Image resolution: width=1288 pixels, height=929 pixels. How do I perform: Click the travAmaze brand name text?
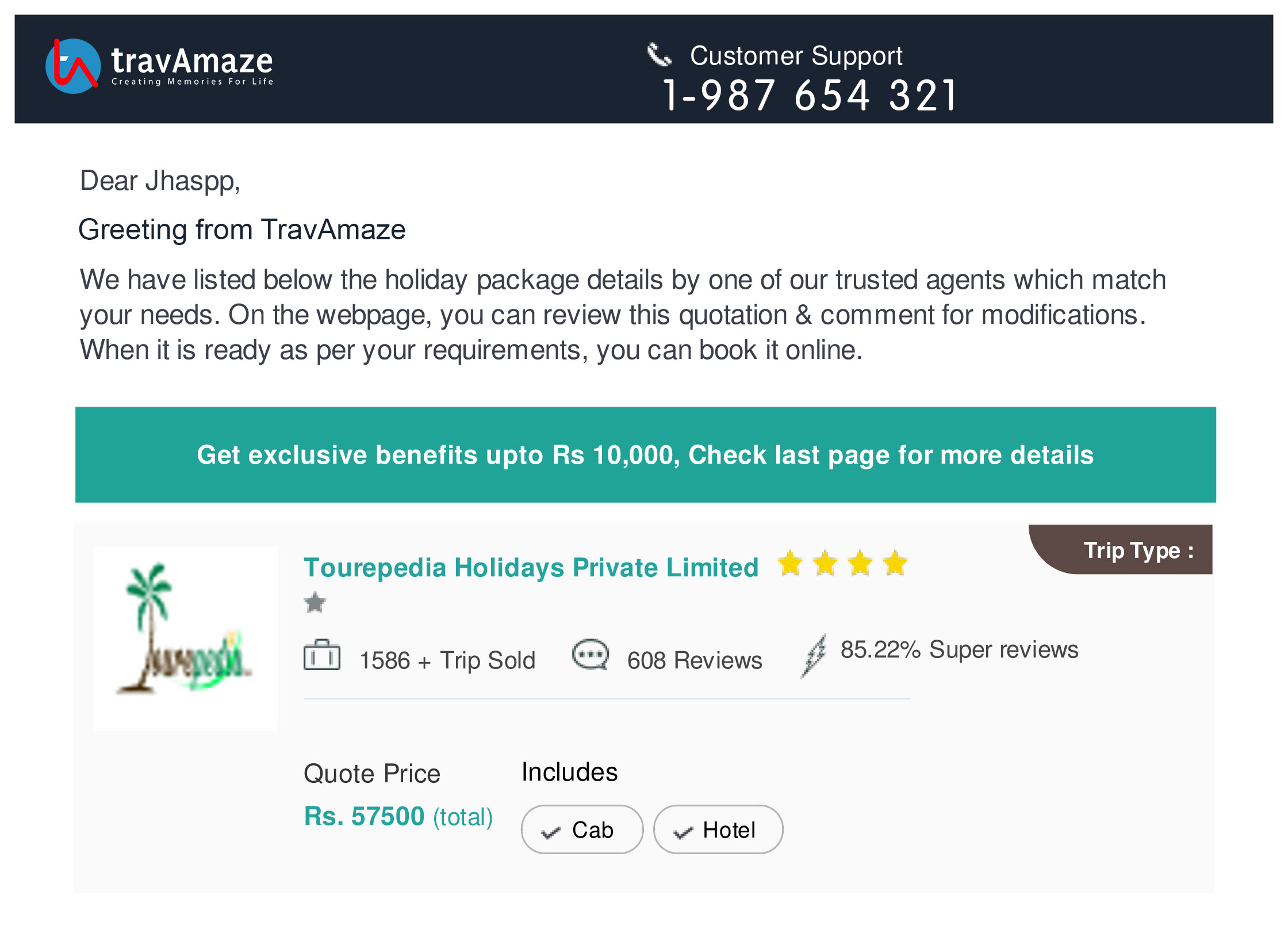pyautogui.click(x=192, y=61)
